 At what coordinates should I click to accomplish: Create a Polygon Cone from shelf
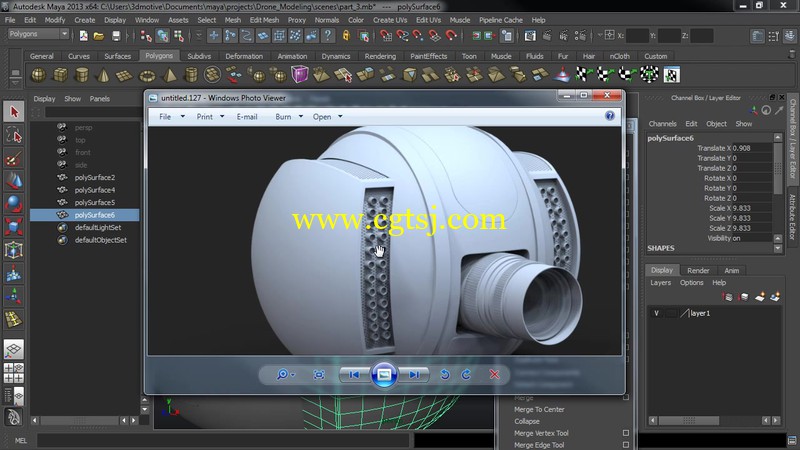click(x=103, y=76)
